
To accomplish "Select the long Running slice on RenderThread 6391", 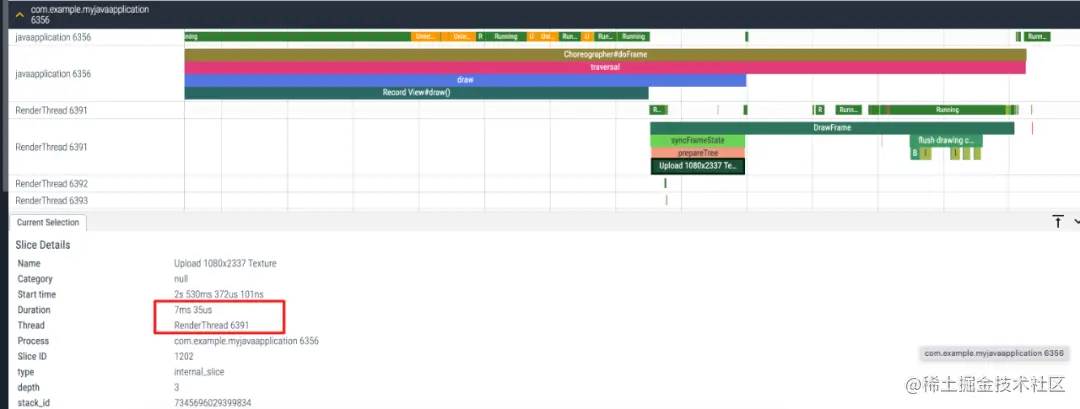I will point(947,110).
